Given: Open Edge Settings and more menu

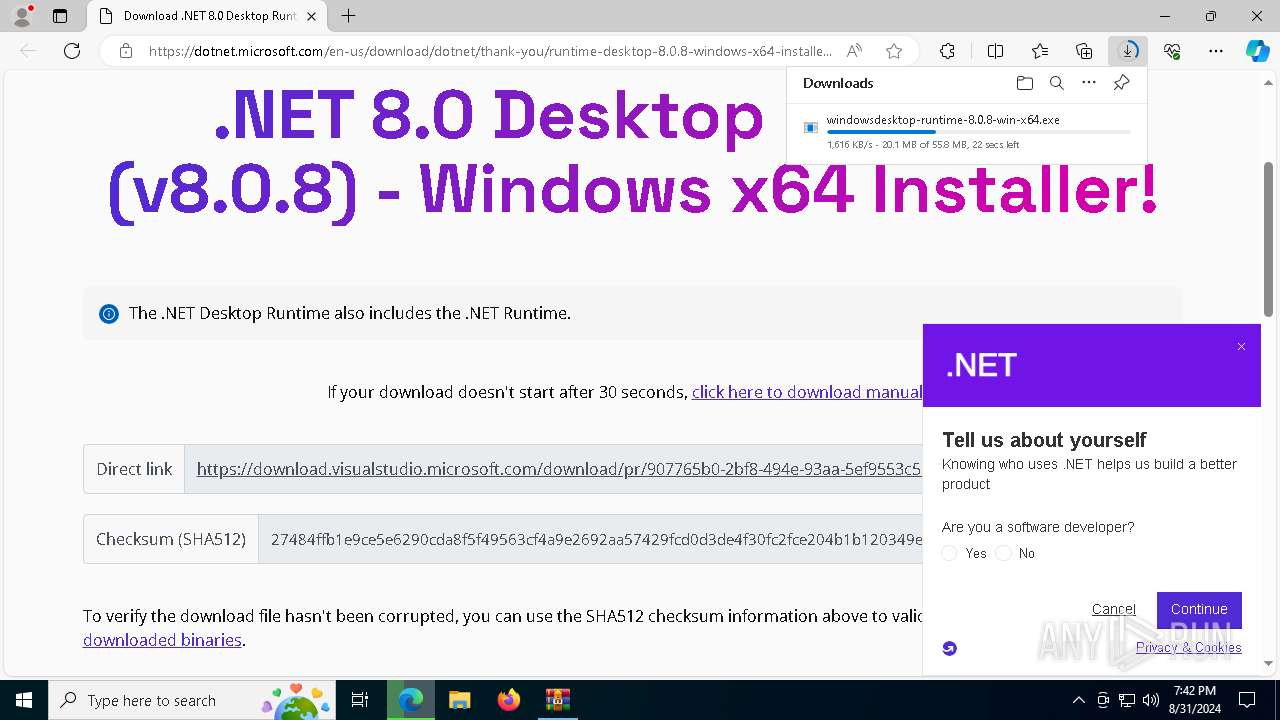Looking at the screenshot, I should (x=1216, y=51).
